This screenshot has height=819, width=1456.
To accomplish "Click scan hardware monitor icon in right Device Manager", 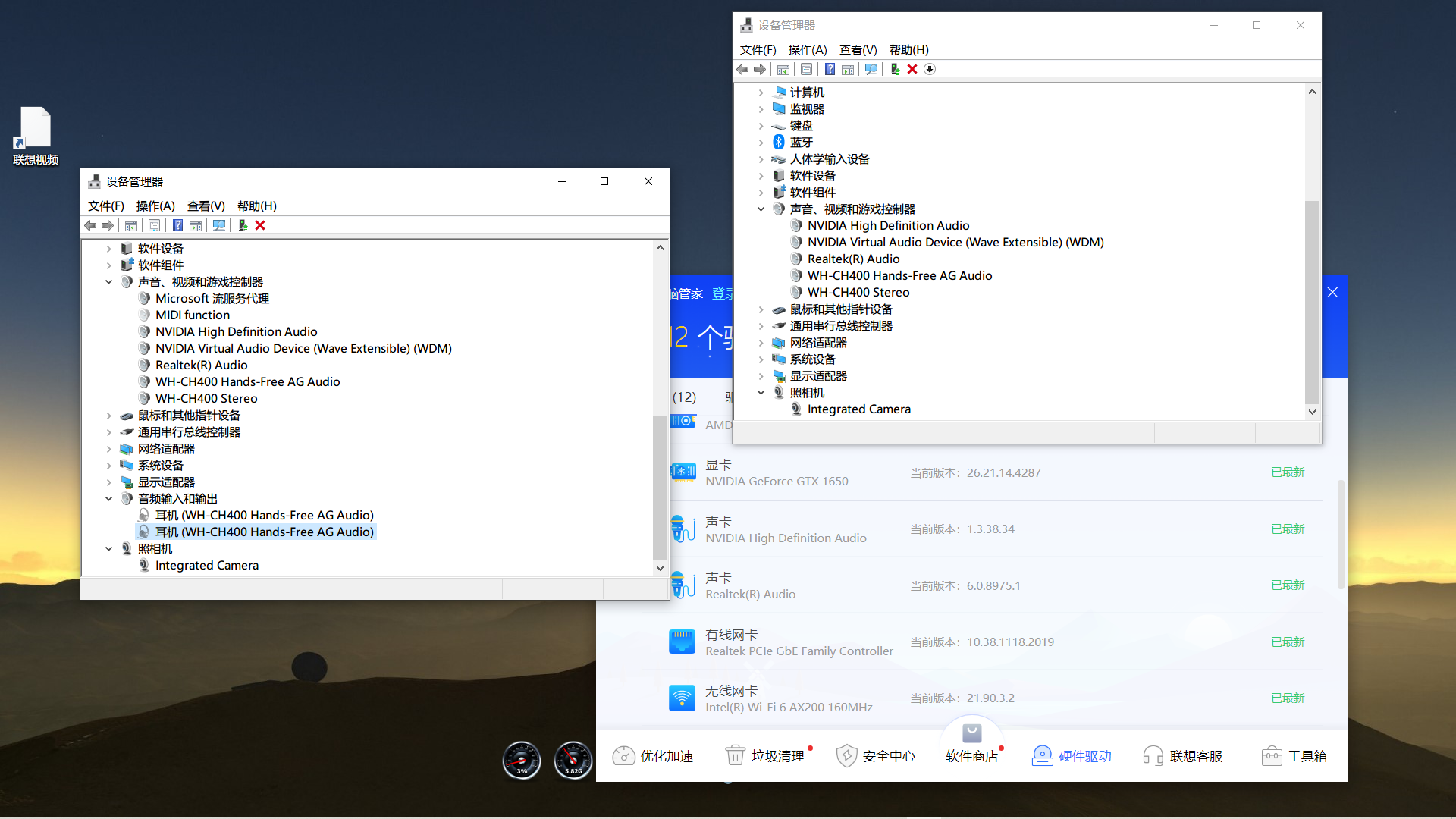I will [x=871, y=69].
